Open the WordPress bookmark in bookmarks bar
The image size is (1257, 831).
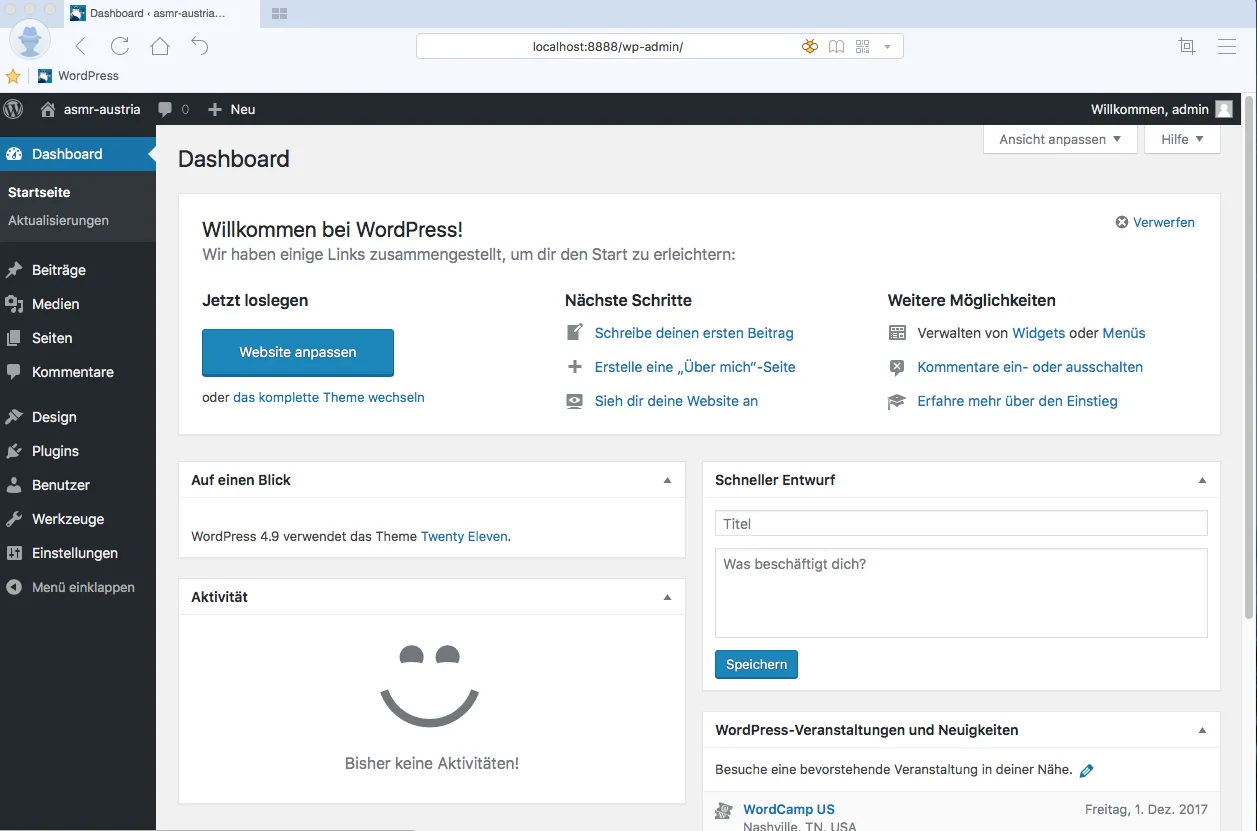coord(78,76)
